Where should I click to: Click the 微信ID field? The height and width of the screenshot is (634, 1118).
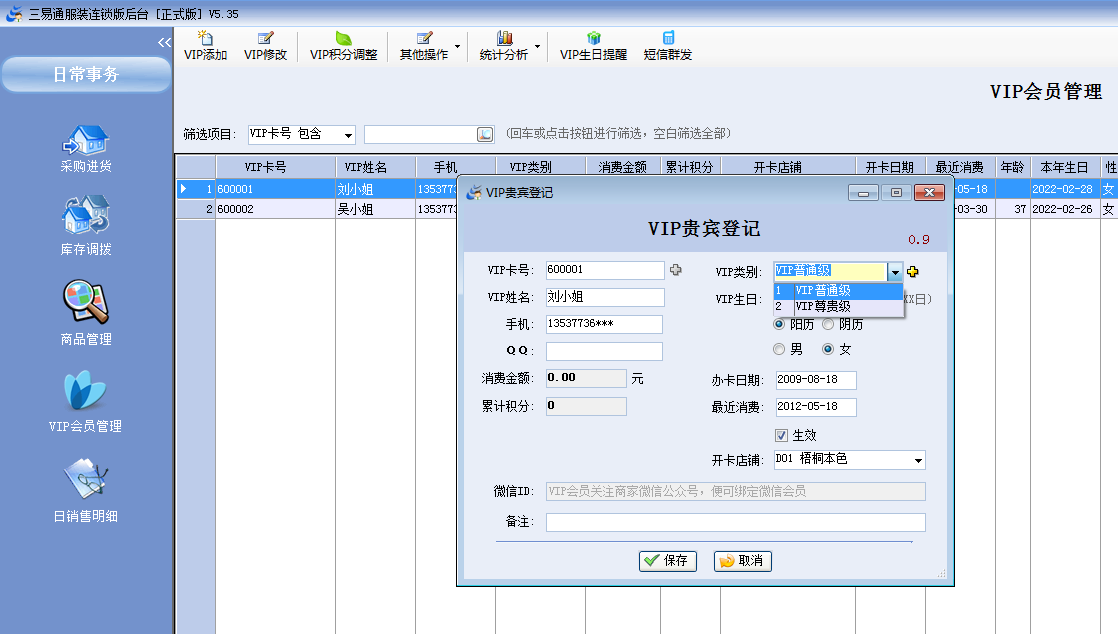[736, 491]
